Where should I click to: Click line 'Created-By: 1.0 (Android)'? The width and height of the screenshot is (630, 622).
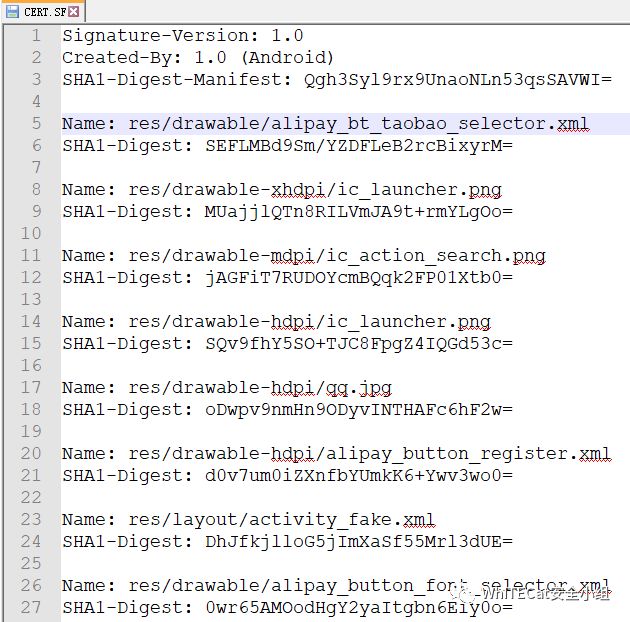click(198, 57)
